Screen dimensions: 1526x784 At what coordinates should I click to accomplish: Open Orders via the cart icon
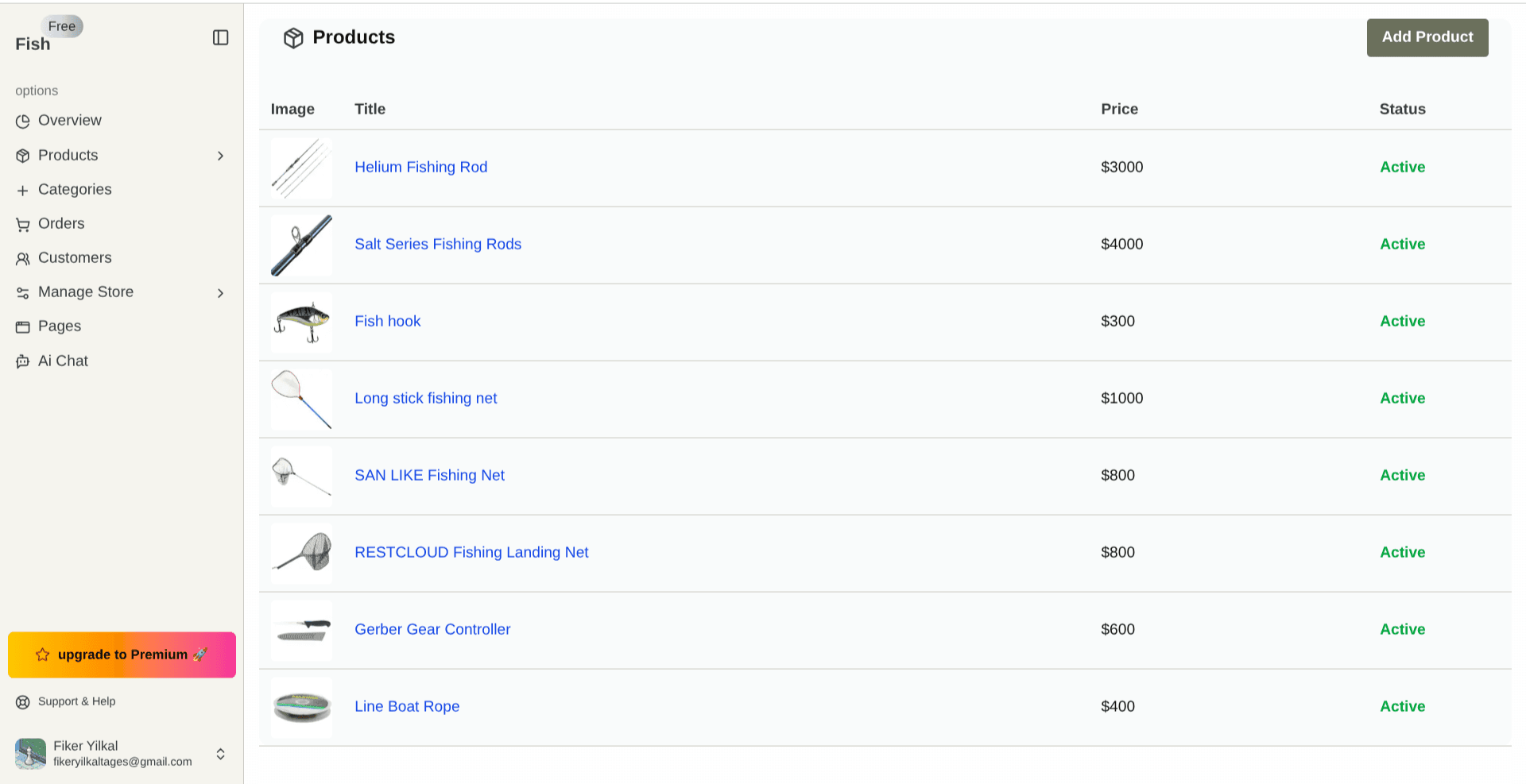point(22,223)
